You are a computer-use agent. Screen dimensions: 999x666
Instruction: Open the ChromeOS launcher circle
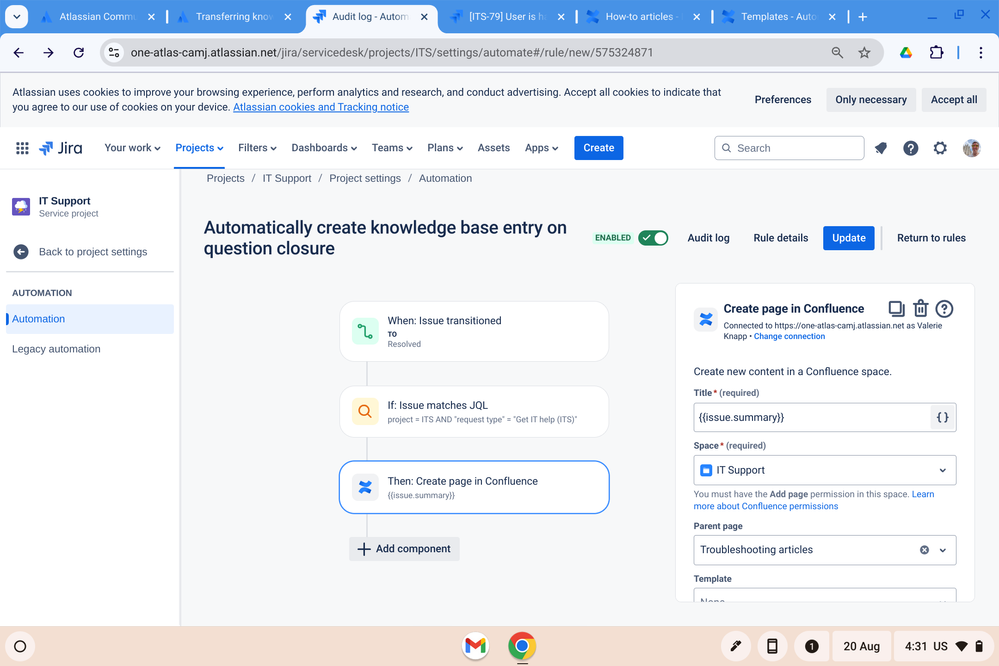[x=20, y=646]
